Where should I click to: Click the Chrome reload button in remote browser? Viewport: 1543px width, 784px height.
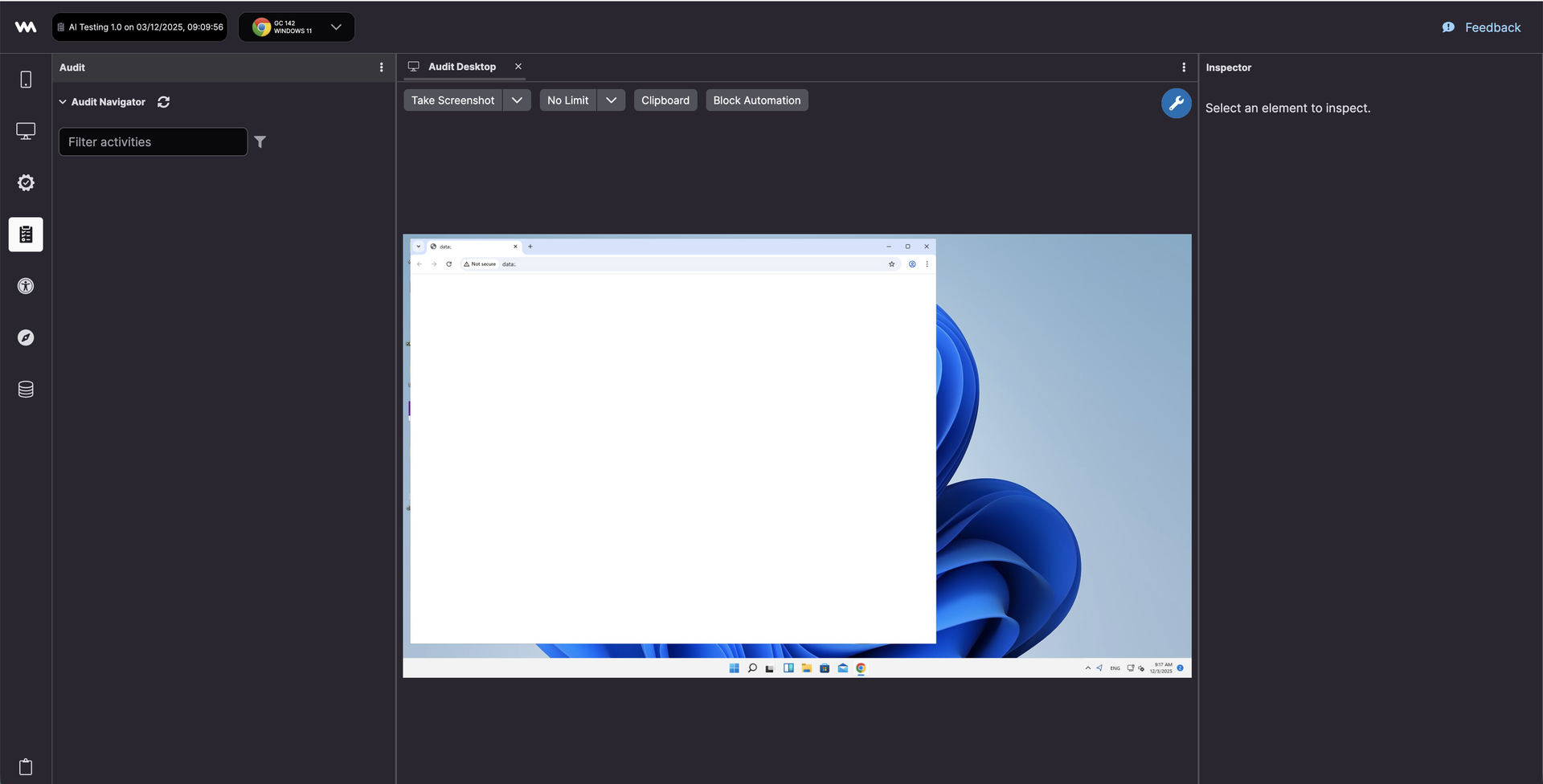pyautogui.click(x=449, y=264)
